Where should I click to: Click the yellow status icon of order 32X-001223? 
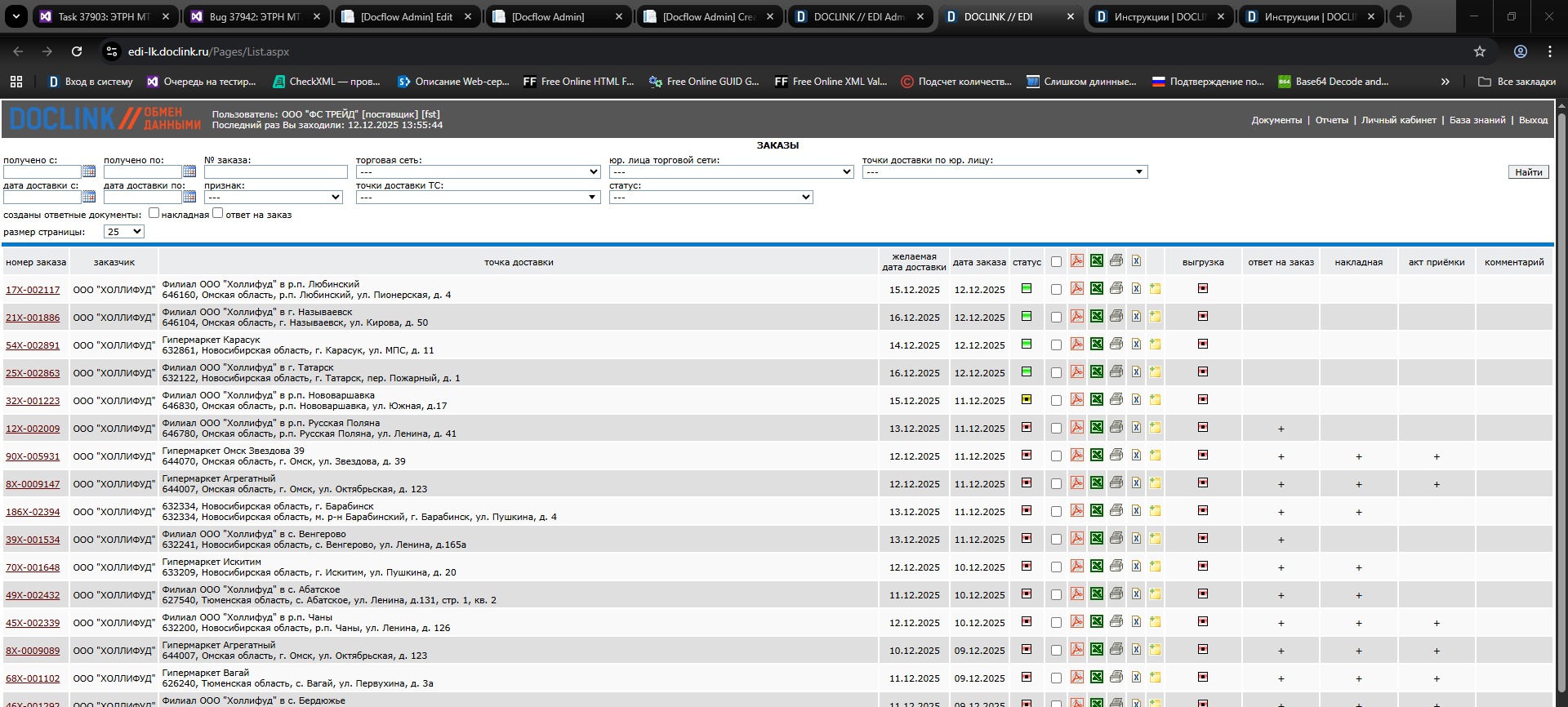pos(1027,400)
